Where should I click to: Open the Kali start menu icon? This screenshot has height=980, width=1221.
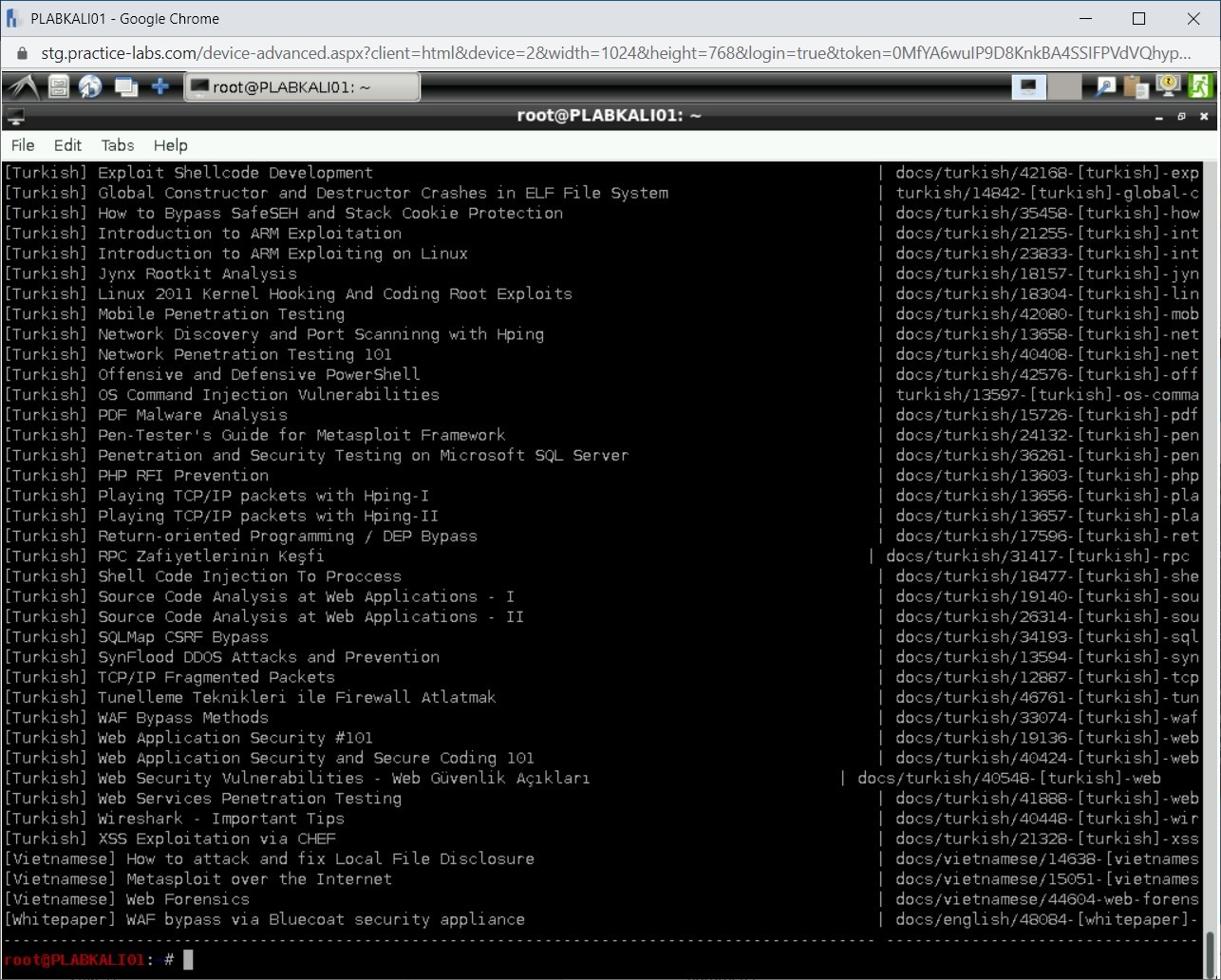tap(23, 87)
